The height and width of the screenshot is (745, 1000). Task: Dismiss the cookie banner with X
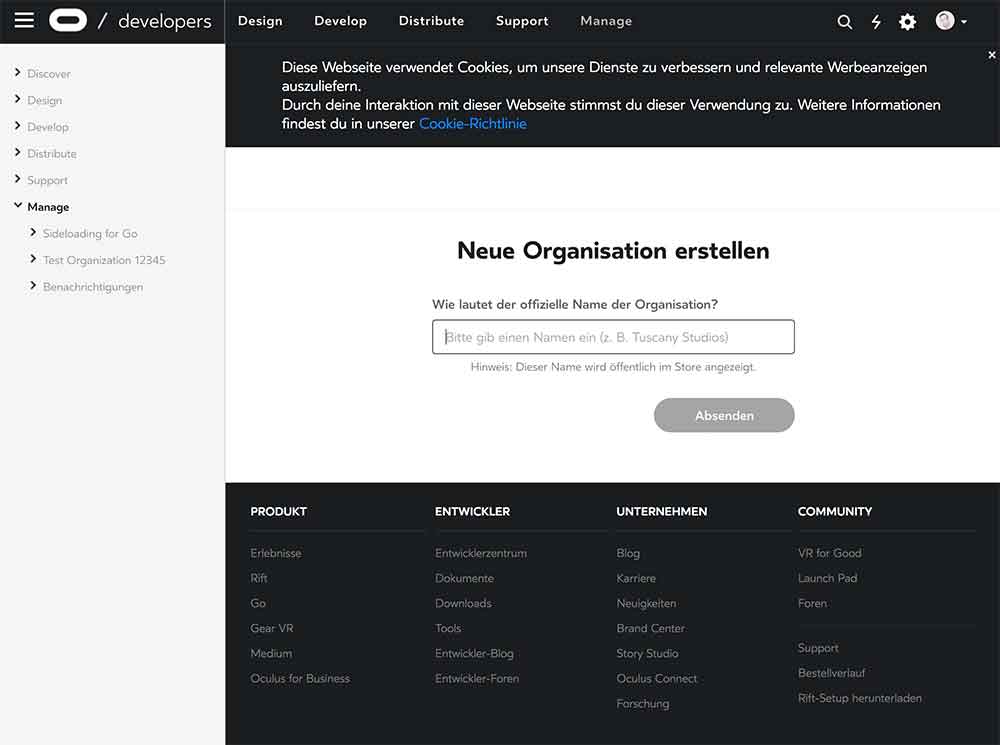click(991, 56)
